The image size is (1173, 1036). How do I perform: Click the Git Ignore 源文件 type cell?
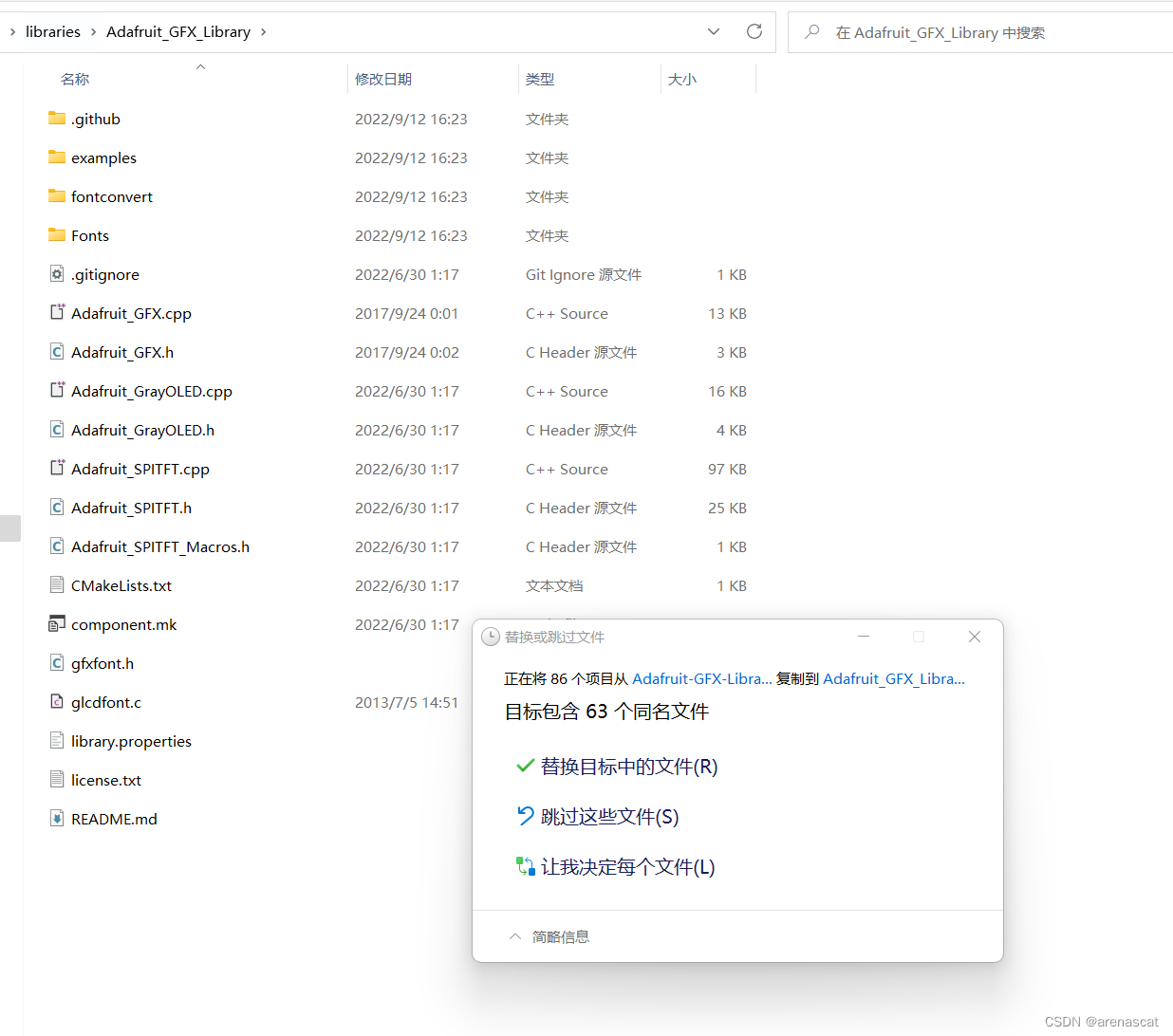(x=584, y=274)
